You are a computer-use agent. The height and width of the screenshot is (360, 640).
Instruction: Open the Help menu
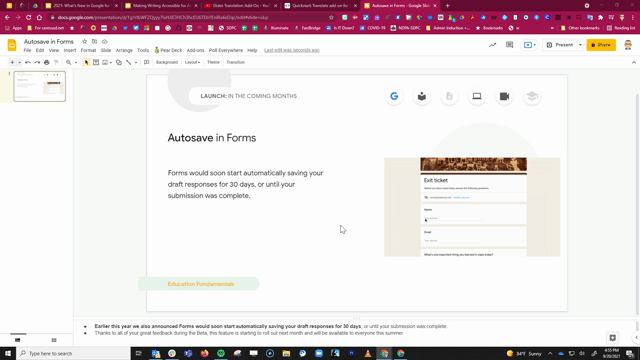pyautogui.click(x=252, y=50)
